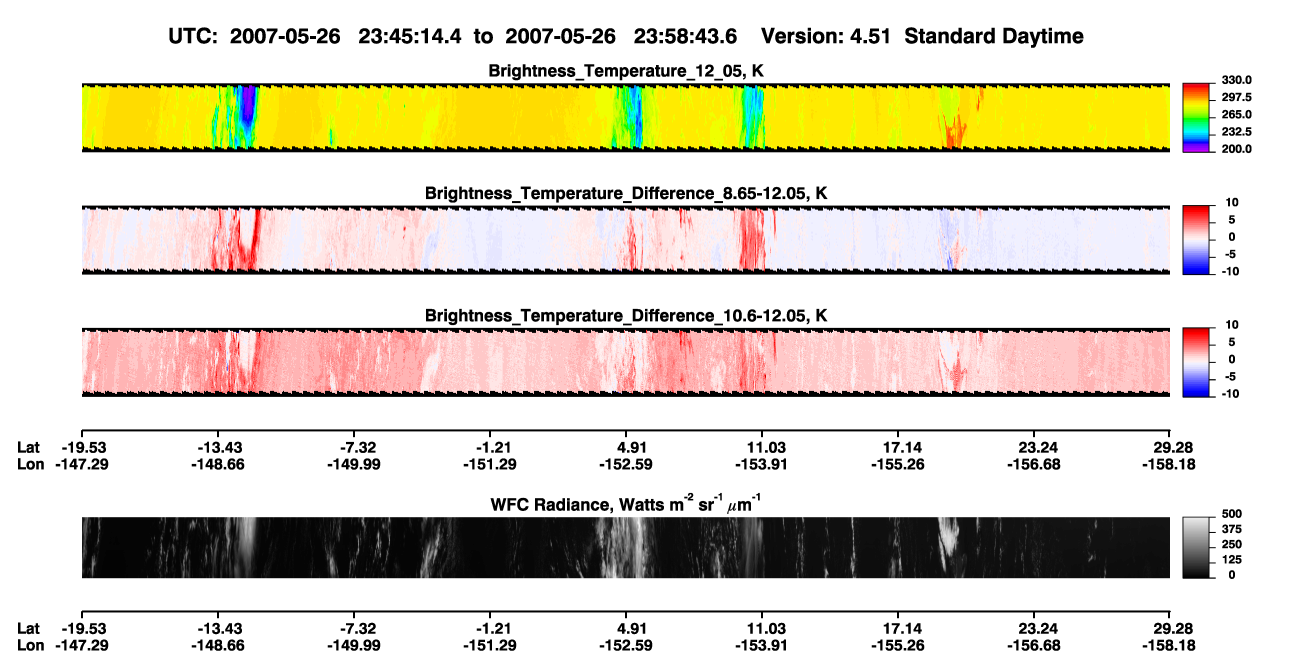Click Lat -13.43 on axis below 10.6-12.05 panel
The image size is (1300, 667).
pos(219,446)
